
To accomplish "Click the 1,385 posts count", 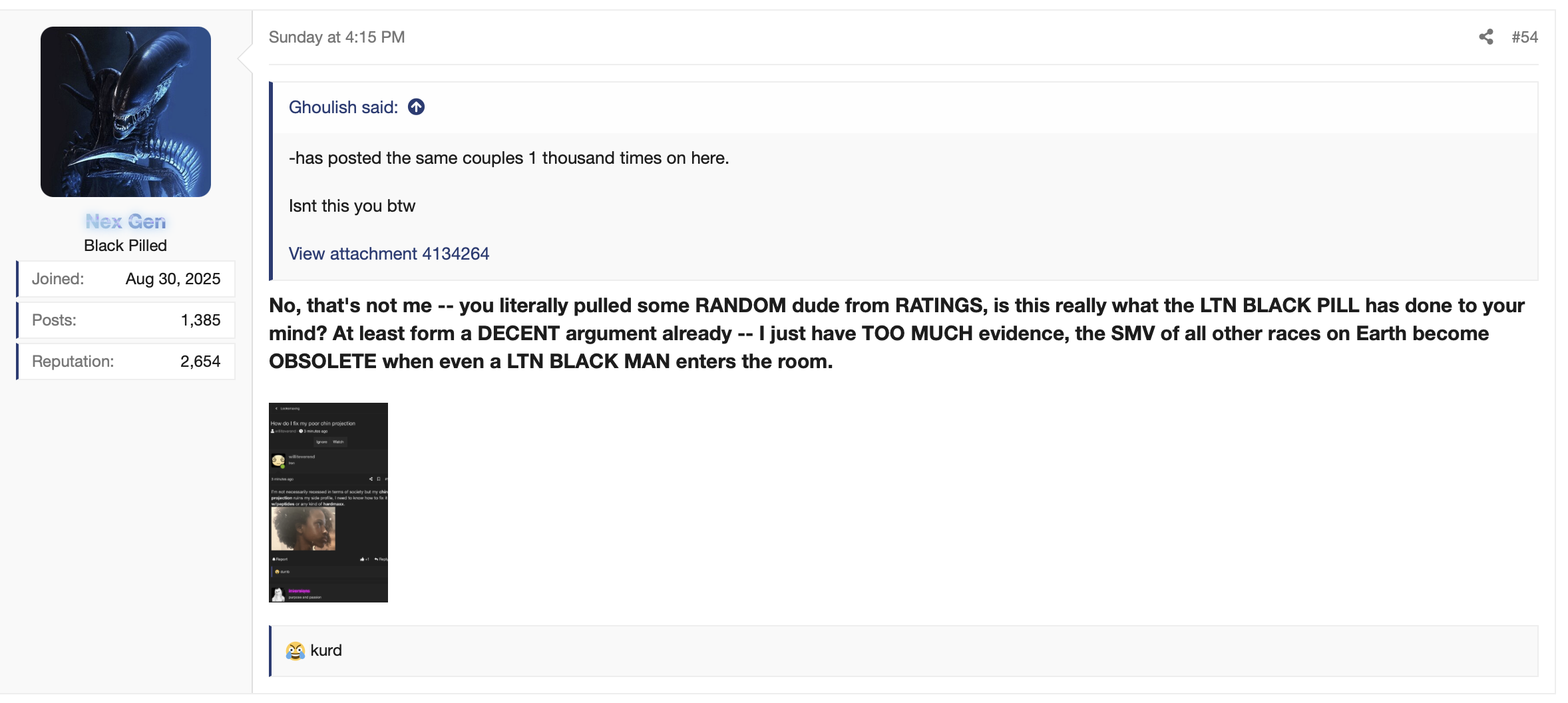I will [x=200, y=320].
